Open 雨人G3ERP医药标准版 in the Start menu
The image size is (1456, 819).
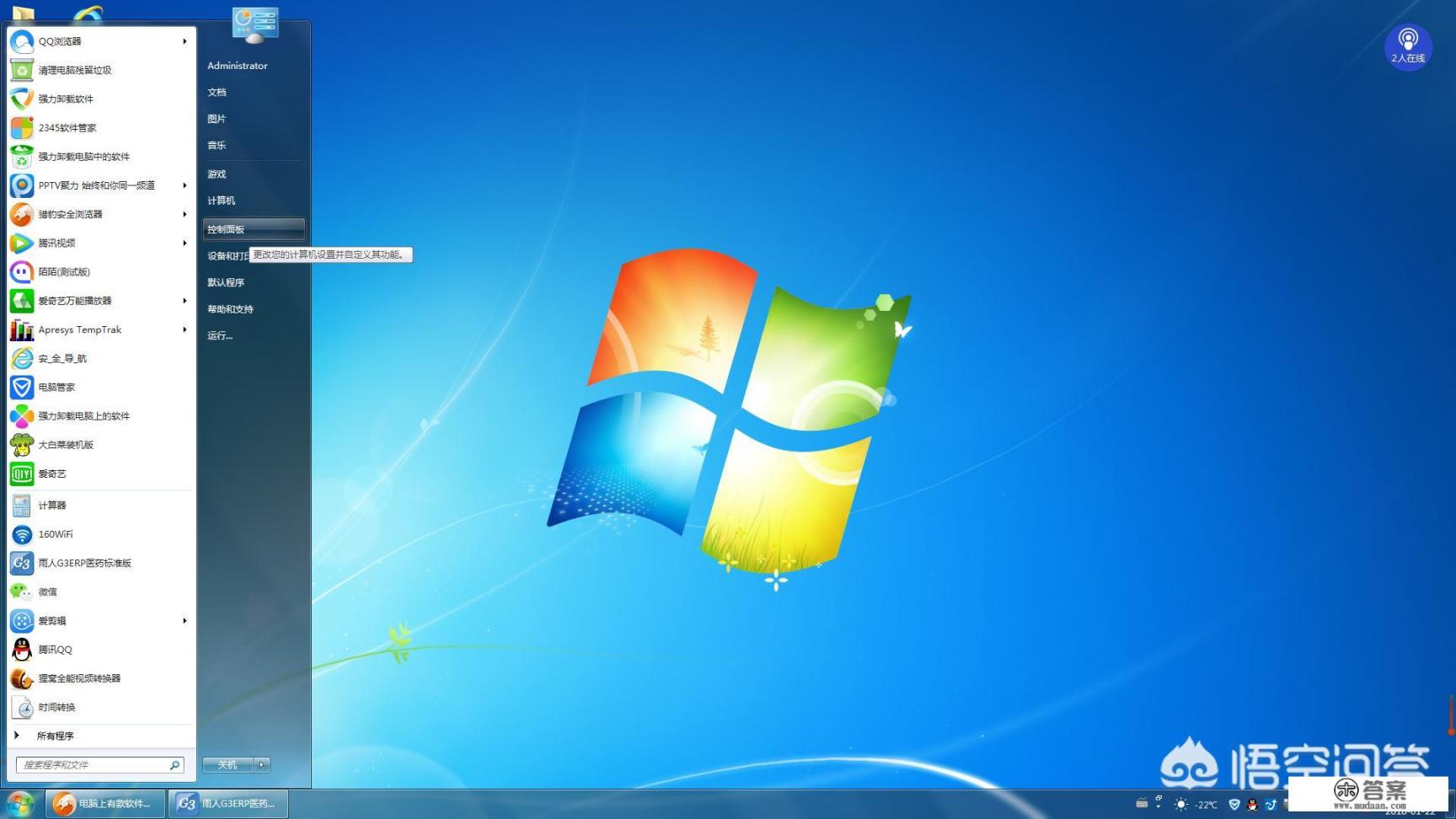(x=101, y=563)
